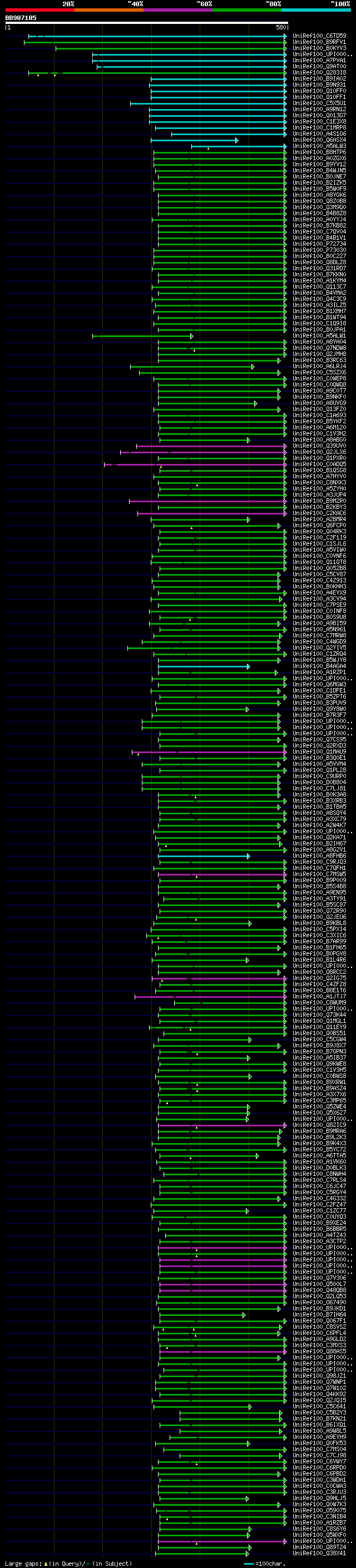Click the UniRef100_Q7WNP1 label
356x1568 pixels.
pyautogui.click(x=319, y=1383)
